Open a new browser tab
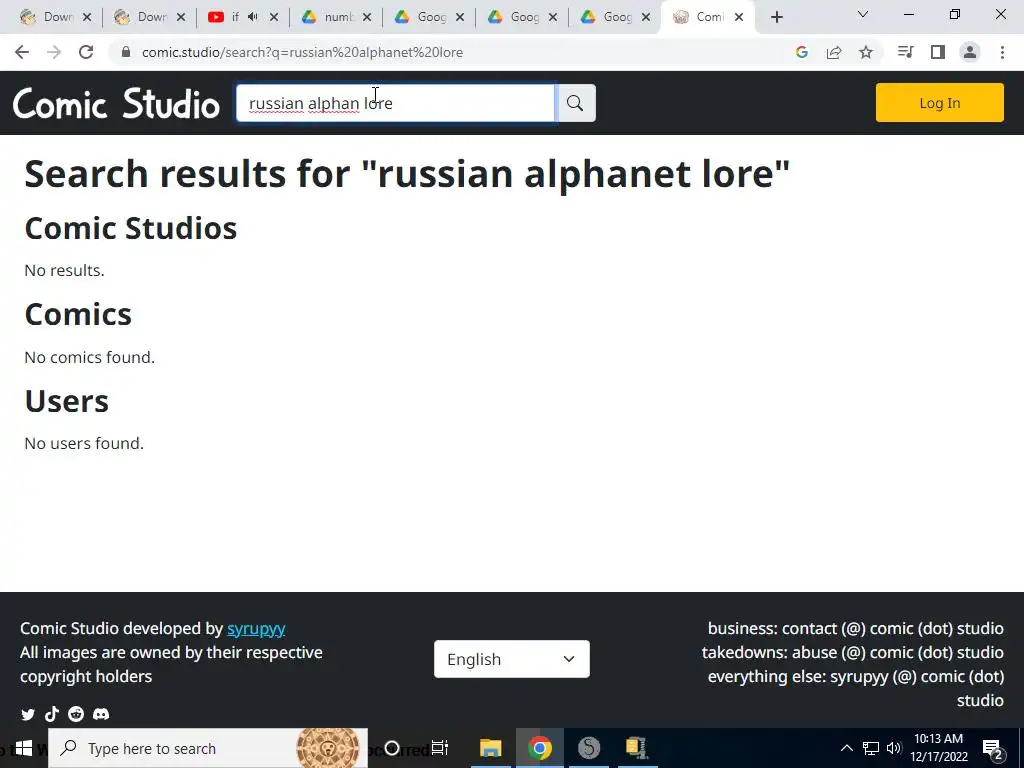Image resolution: width=1024 pixels, height=768 pixels. tap(776, 18)
